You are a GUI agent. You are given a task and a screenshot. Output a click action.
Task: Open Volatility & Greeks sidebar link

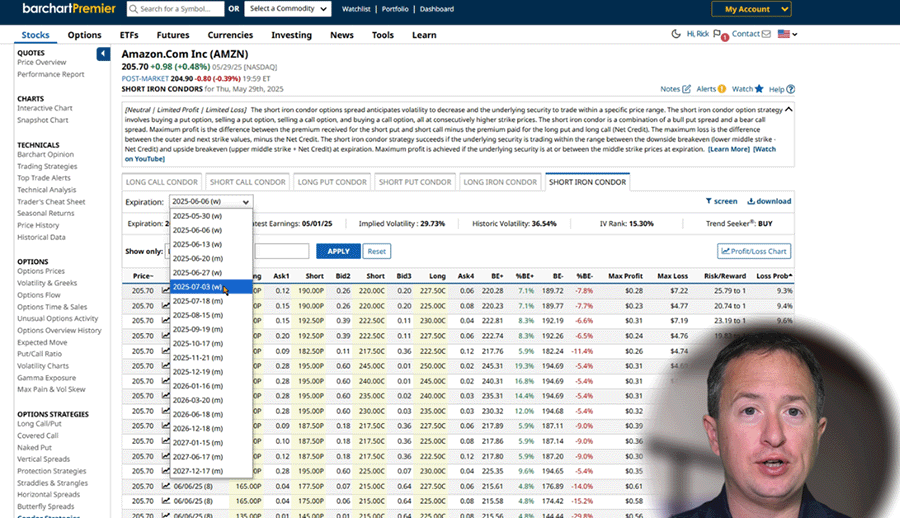pyautogui.click(x=47, y=283)
